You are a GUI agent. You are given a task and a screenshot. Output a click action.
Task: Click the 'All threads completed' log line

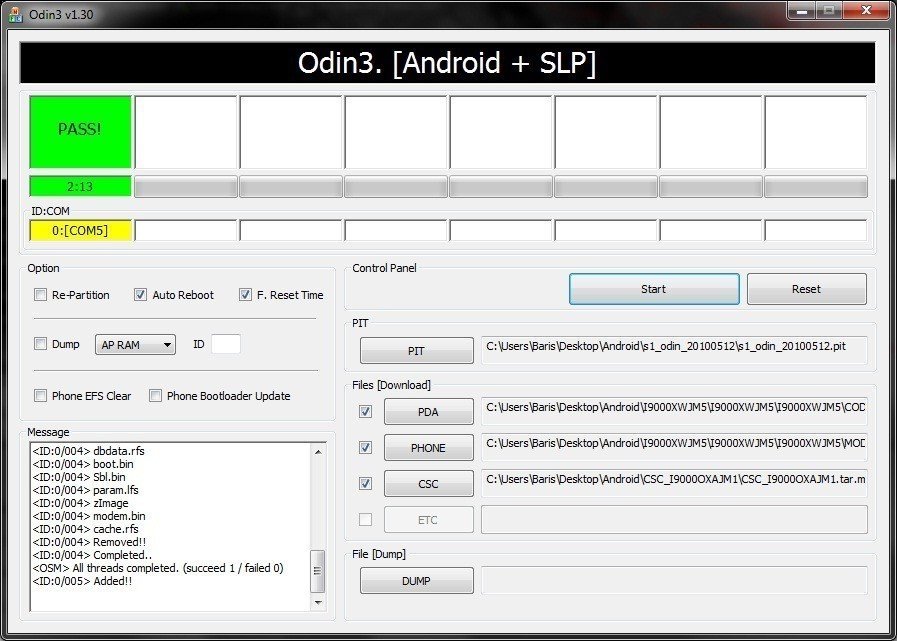158,568
